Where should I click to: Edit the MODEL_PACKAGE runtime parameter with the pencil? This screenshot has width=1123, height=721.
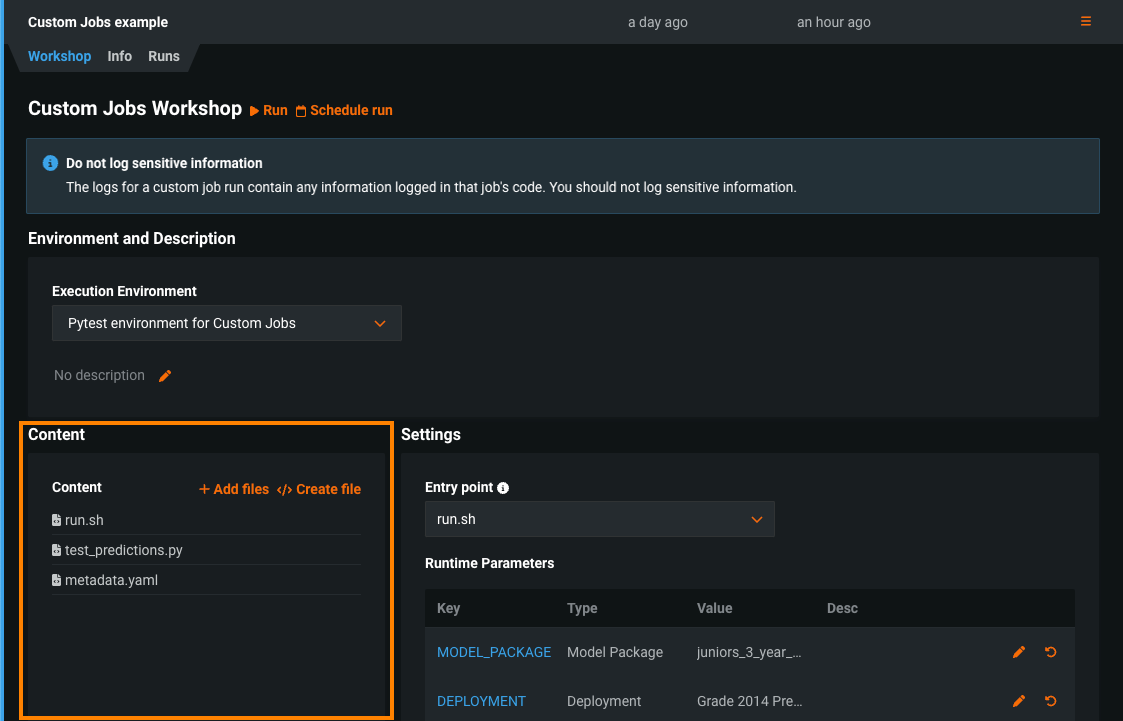tap(1019, 652)
